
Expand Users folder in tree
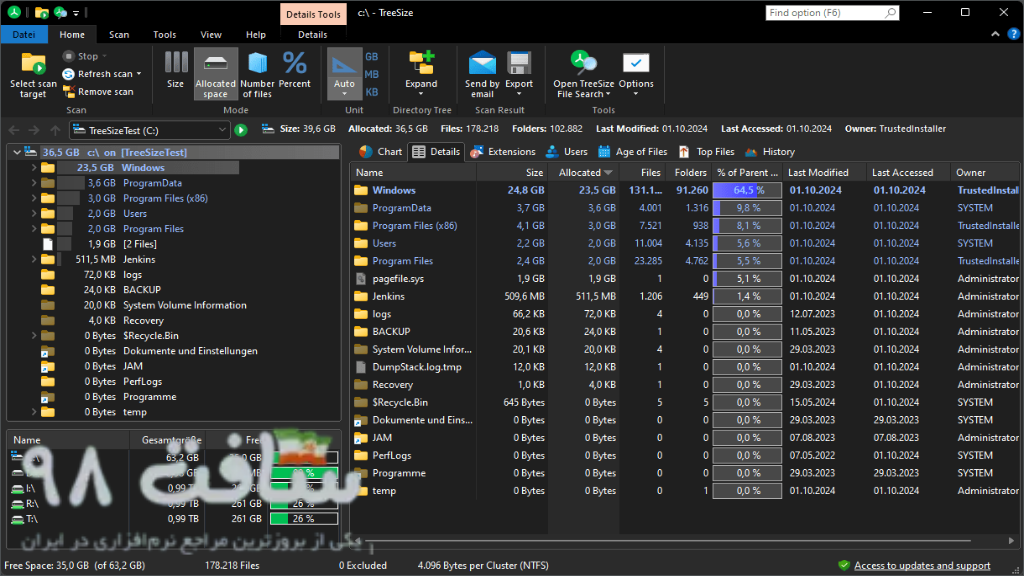[34, 214]
